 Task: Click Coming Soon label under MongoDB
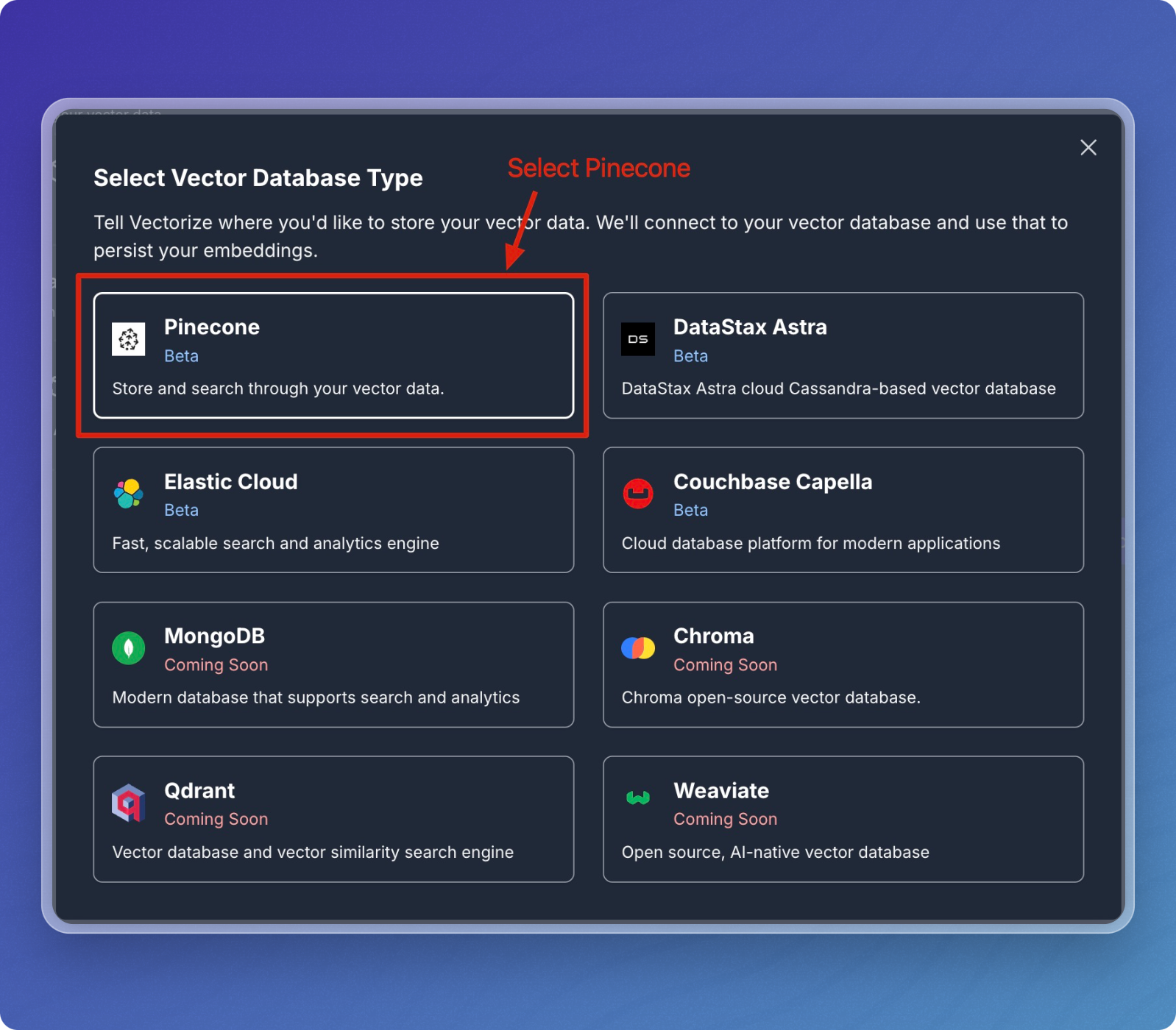[x=216, y=665]
